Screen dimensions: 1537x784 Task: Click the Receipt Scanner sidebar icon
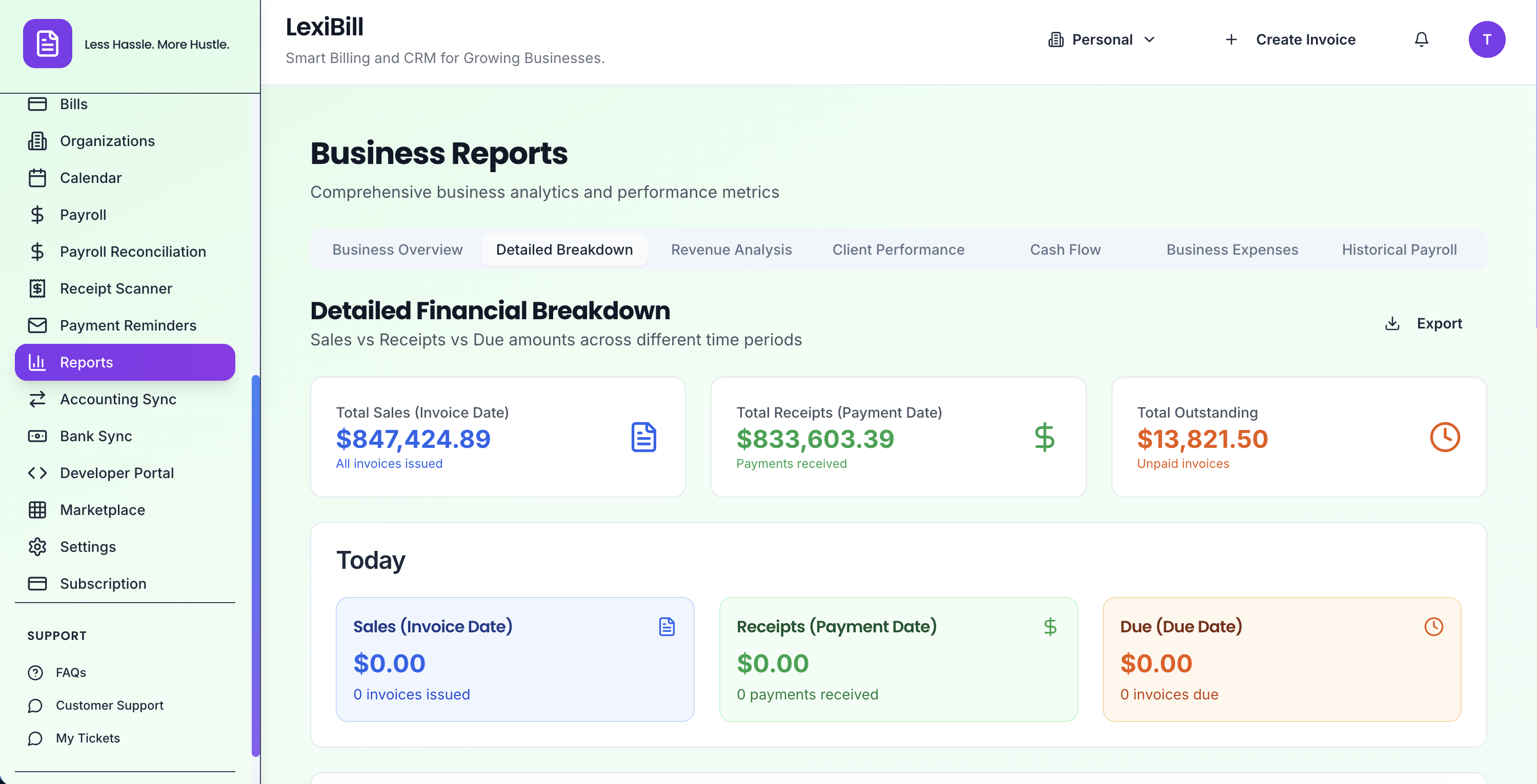coord(37,288)
